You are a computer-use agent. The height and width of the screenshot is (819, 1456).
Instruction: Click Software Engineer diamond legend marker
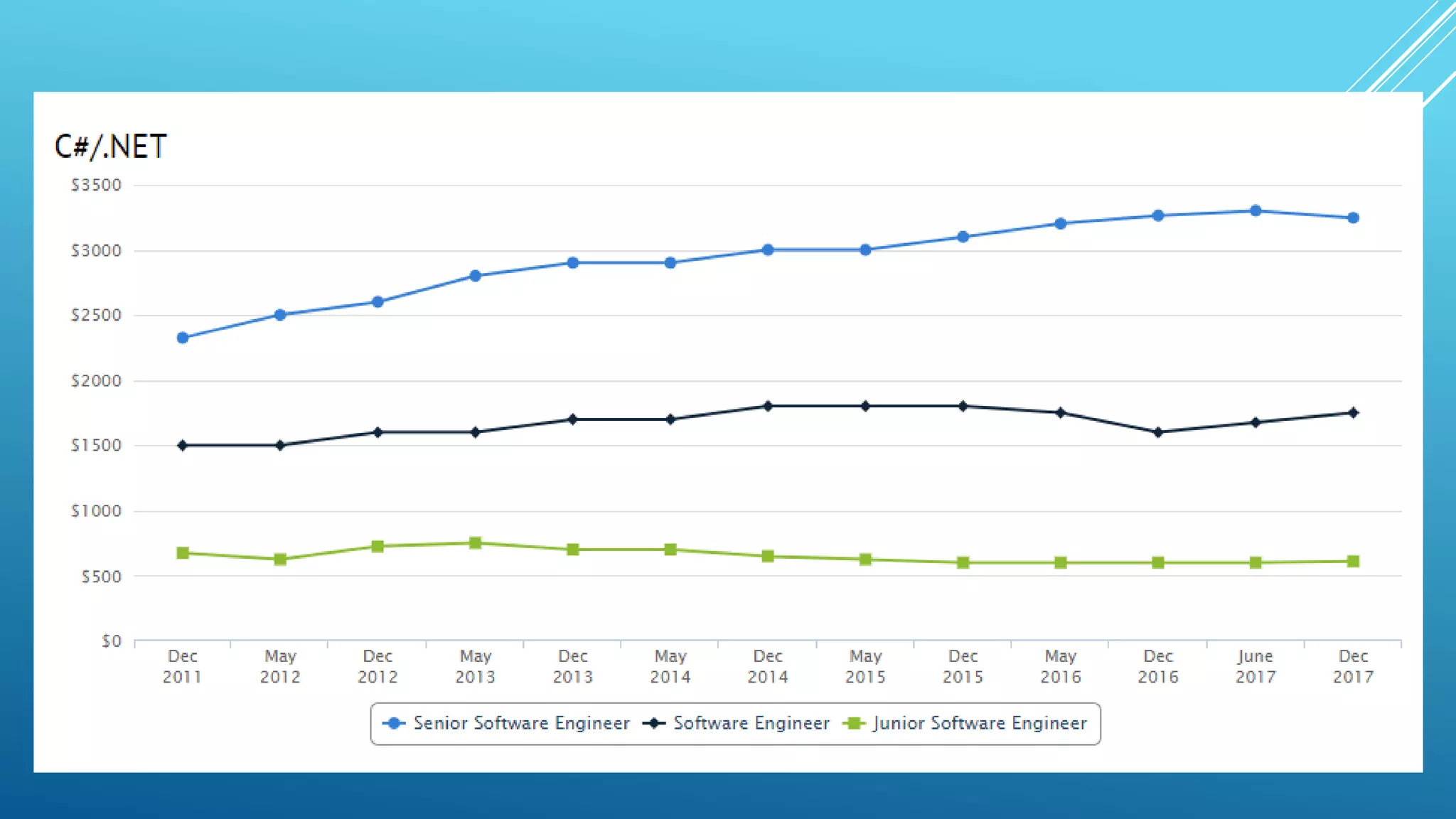point(653,724)
